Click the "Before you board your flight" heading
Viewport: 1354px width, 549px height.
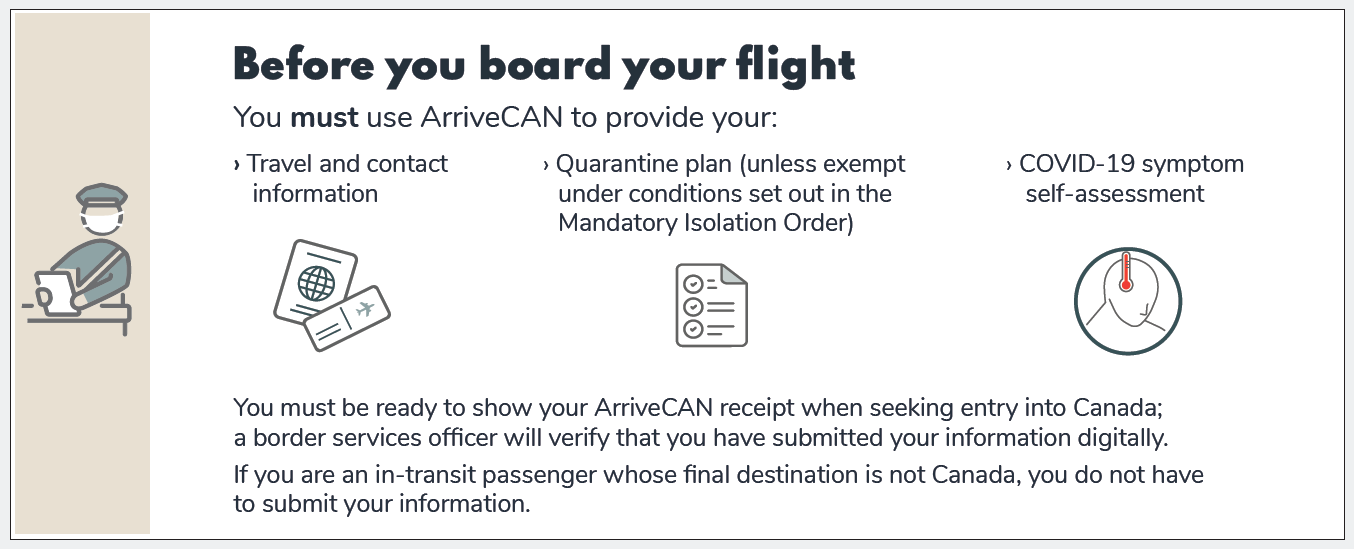[545, 65]
